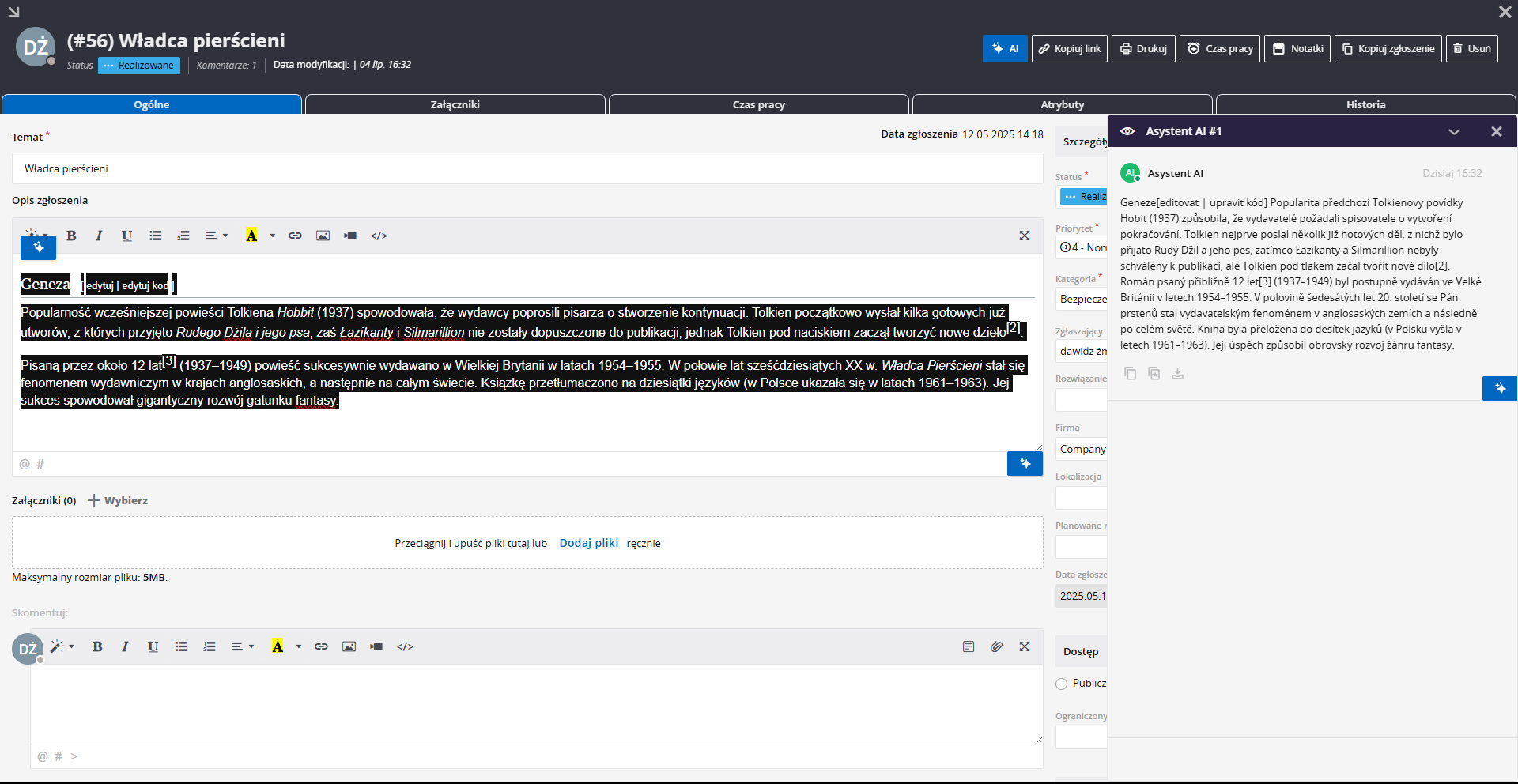
Task: Open highlight color dropdown arrow in comment editor
Action: coord(299,646)
